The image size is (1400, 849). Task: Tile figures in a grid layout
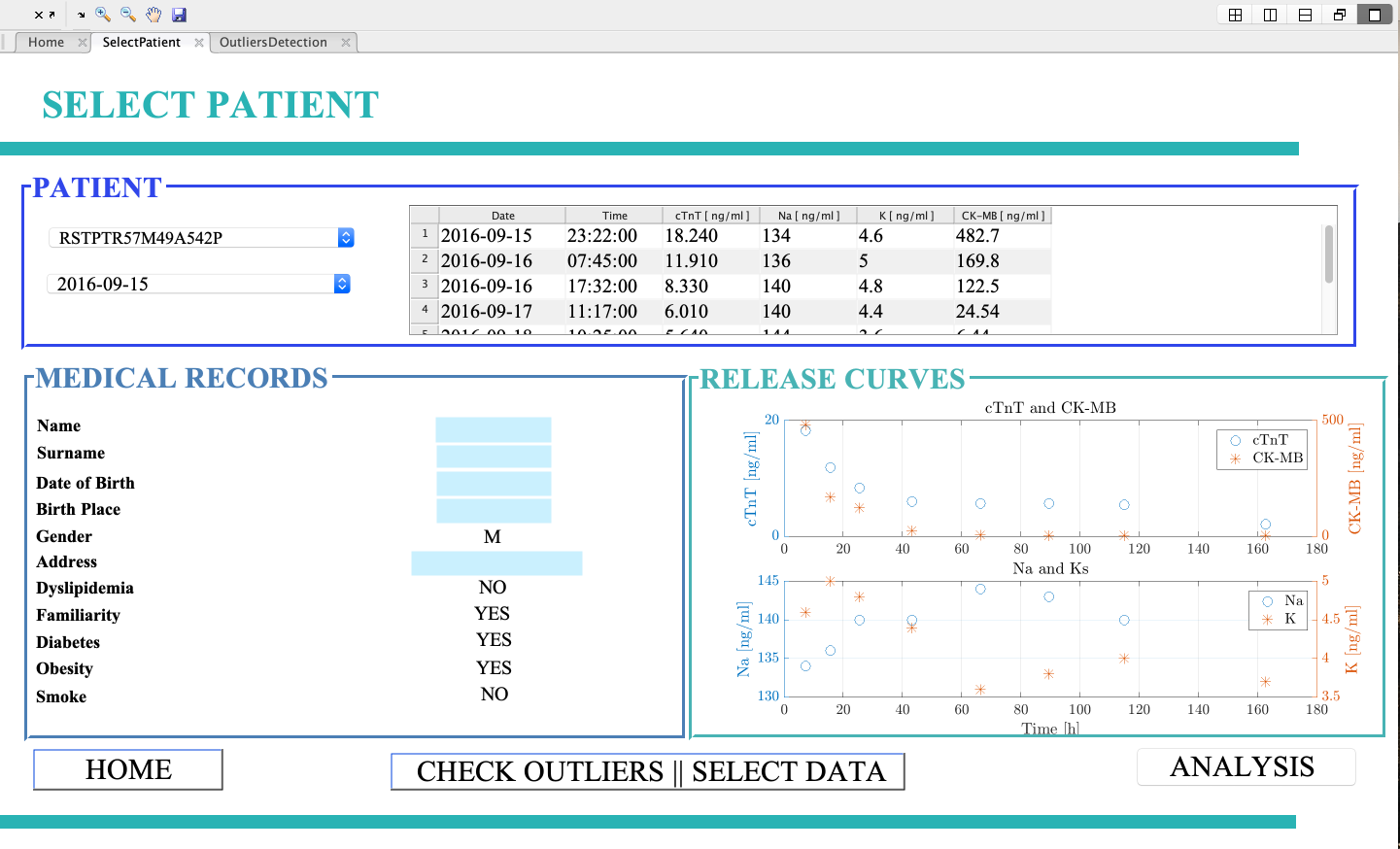(x=1235, y=15)
